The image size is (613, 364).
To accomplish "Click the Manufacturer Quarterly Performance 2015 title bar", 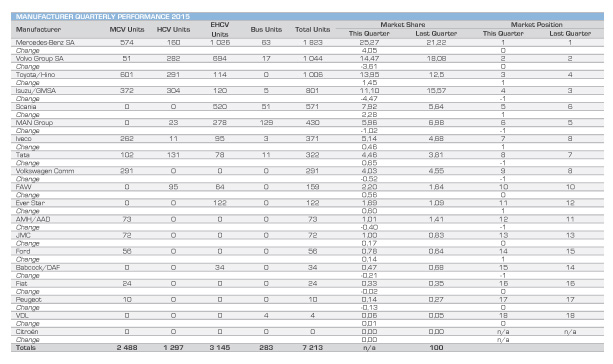I will (307, 16).
